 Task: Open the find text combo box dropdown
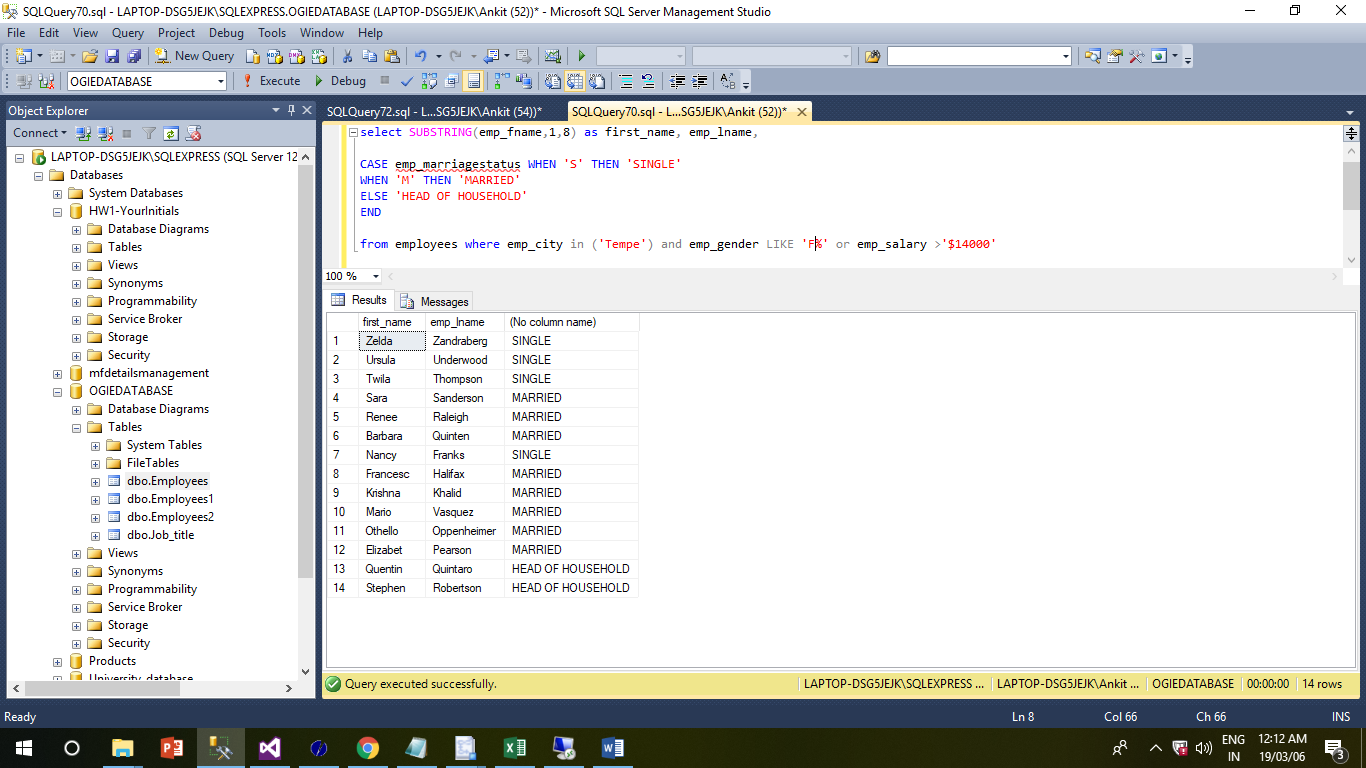pyautogui.click(x=1066, y=56)
